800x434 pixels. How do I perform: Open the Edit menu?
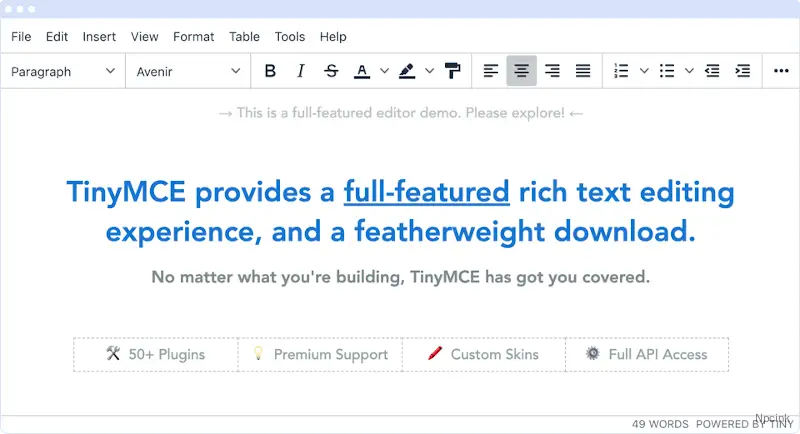click(x=57, y=37)
